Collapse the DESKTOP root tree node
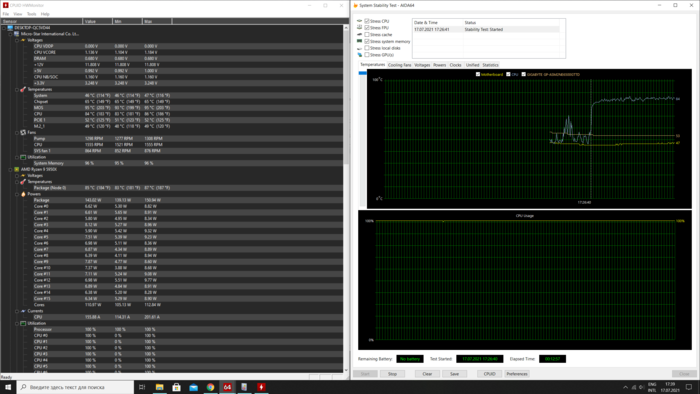700x394 pixels. click(x=4, y=28)
